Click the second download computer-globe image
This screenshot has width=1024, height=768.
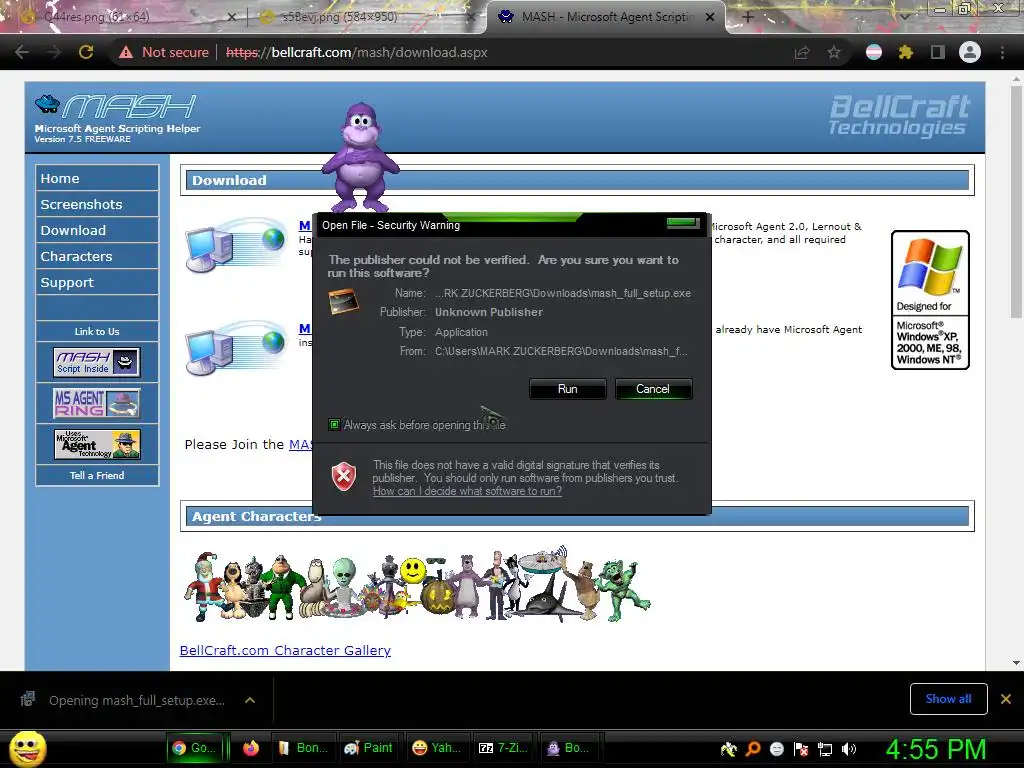tap(236, 348)
